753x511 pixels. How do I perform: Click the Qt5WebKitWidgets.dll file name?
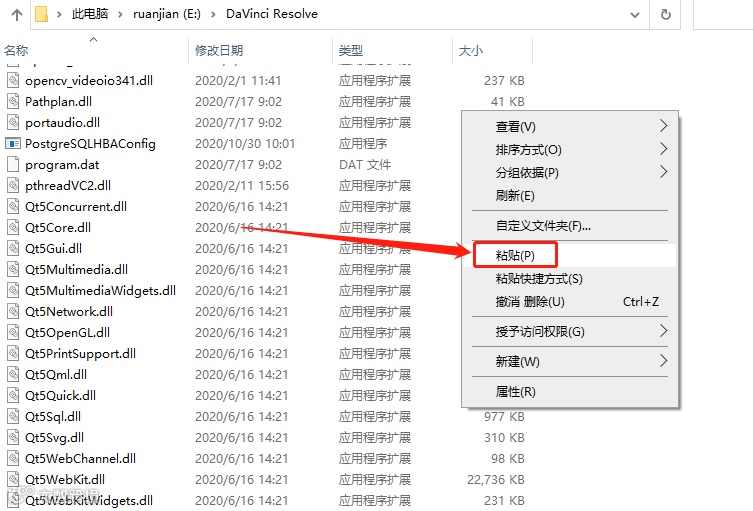[x=89, y=500]
